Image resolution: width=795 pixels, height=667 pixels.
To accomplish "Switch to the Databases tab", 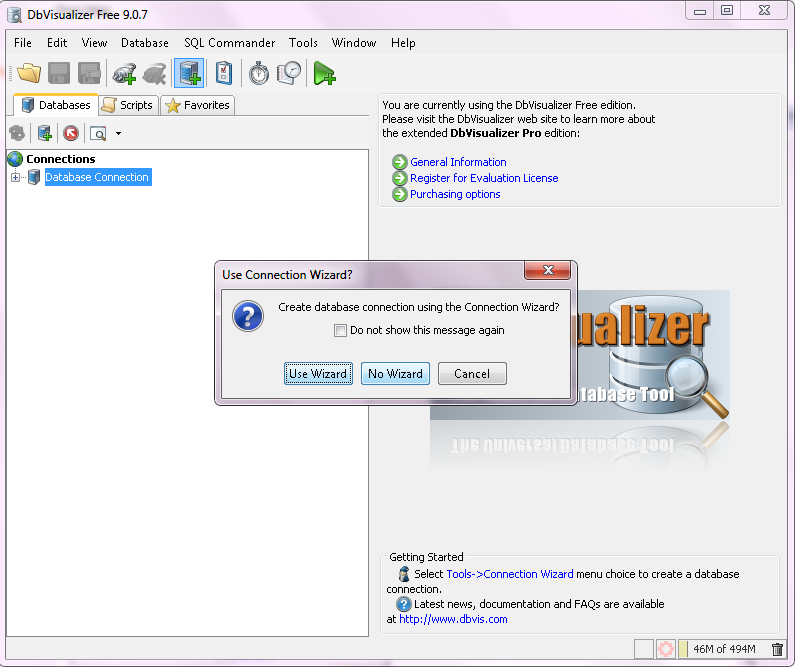I will [x=56, y=105].
